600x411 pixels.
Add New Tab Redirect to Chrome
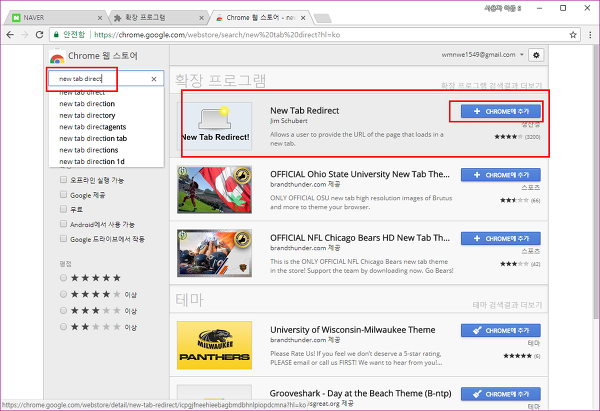(501, 111)
